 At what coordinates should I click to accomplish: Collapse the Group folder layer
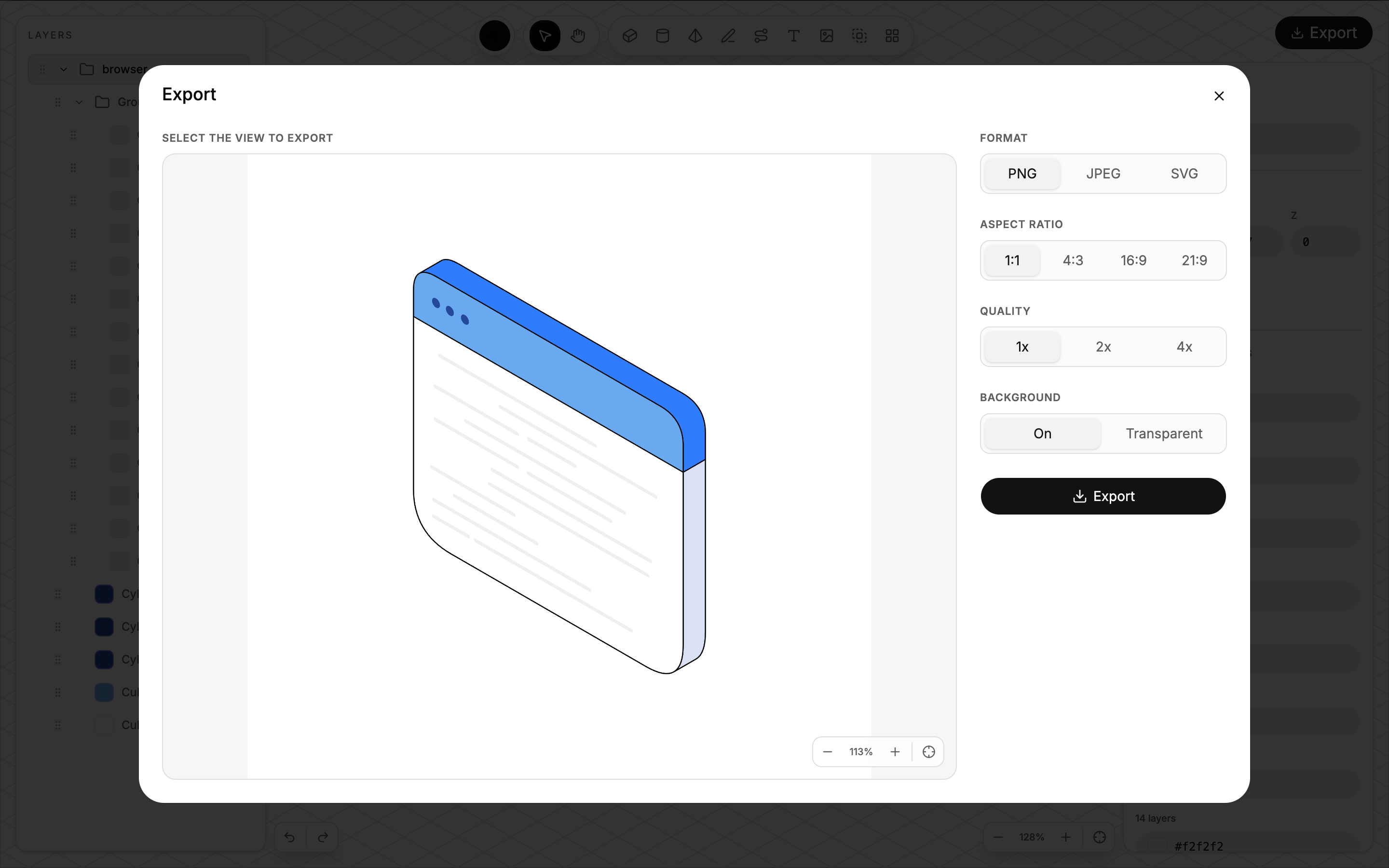tap(79, 102)
